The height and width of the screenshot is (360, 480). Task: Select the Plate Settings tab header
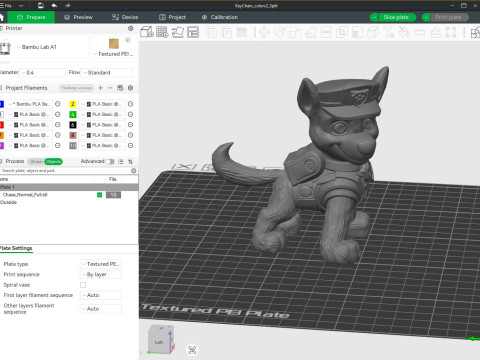pyautogui.click(x=16, y=248)
